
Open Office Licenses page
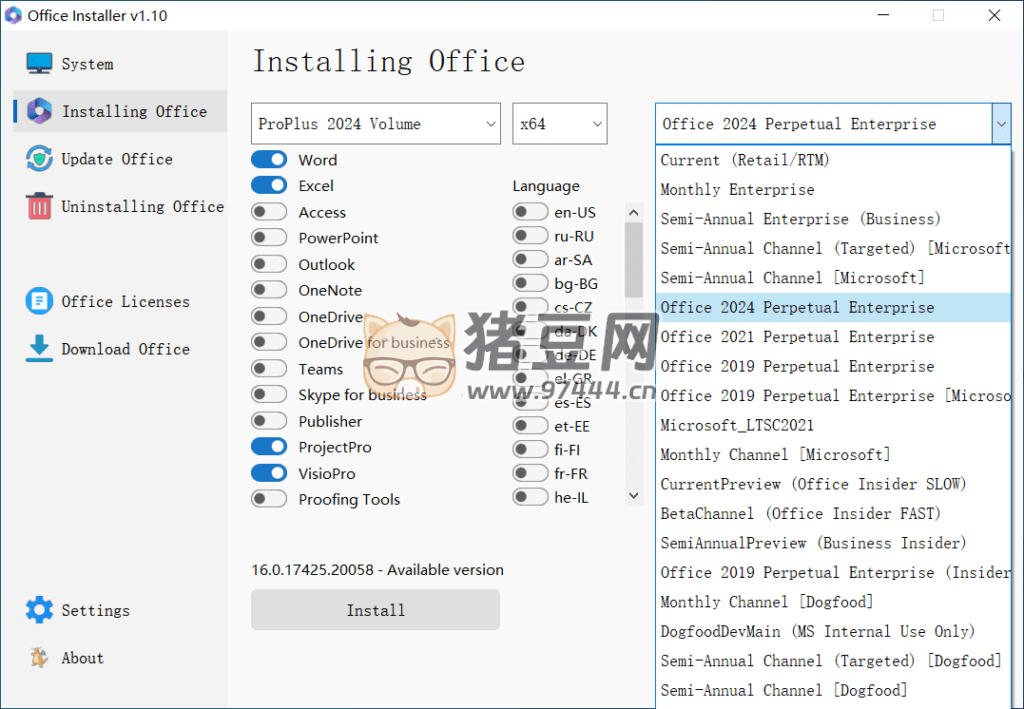point(125,302)
